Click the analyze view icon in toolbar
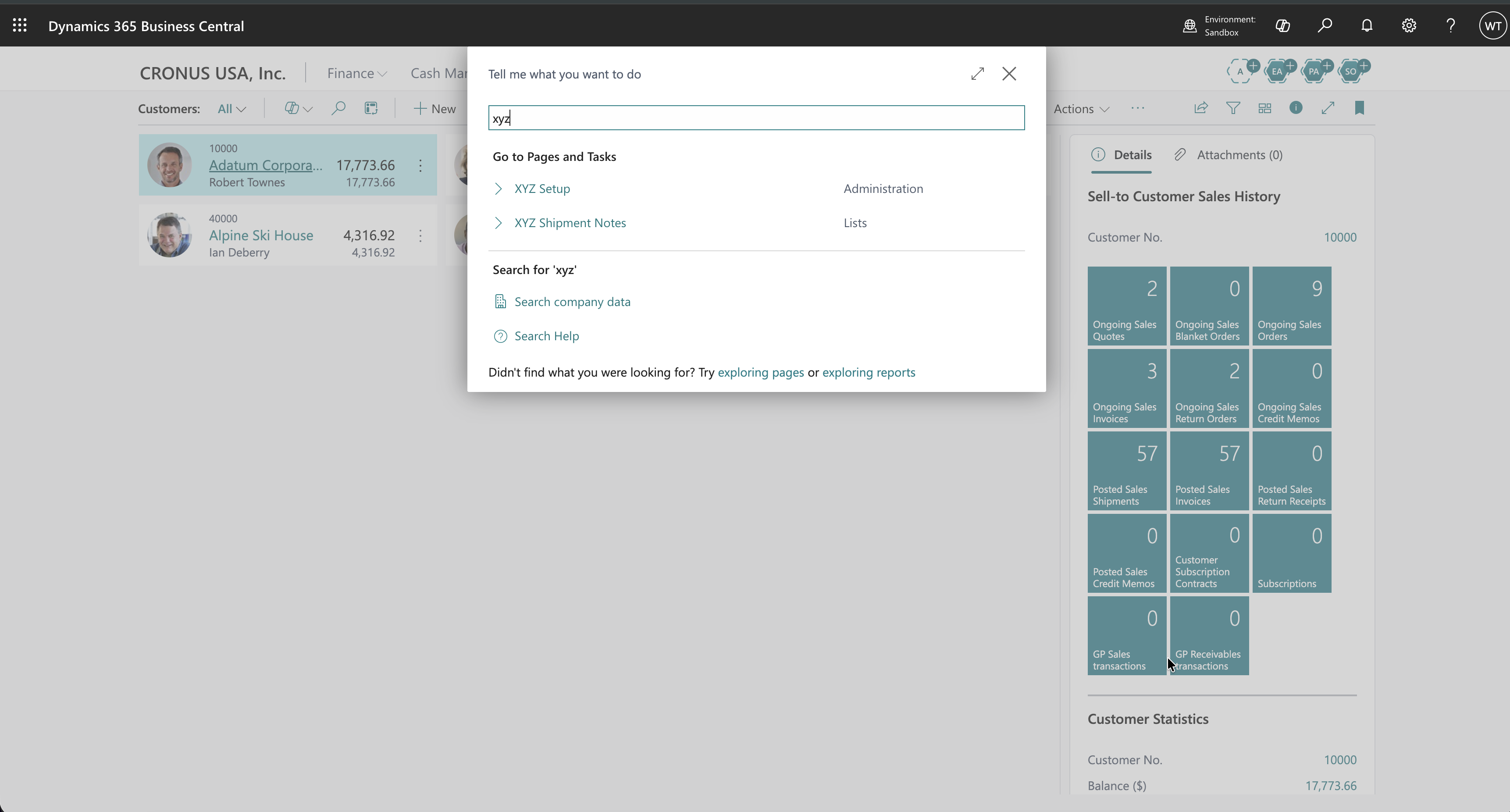This screenshot has height=812, width=1510. tap(371, 108)
